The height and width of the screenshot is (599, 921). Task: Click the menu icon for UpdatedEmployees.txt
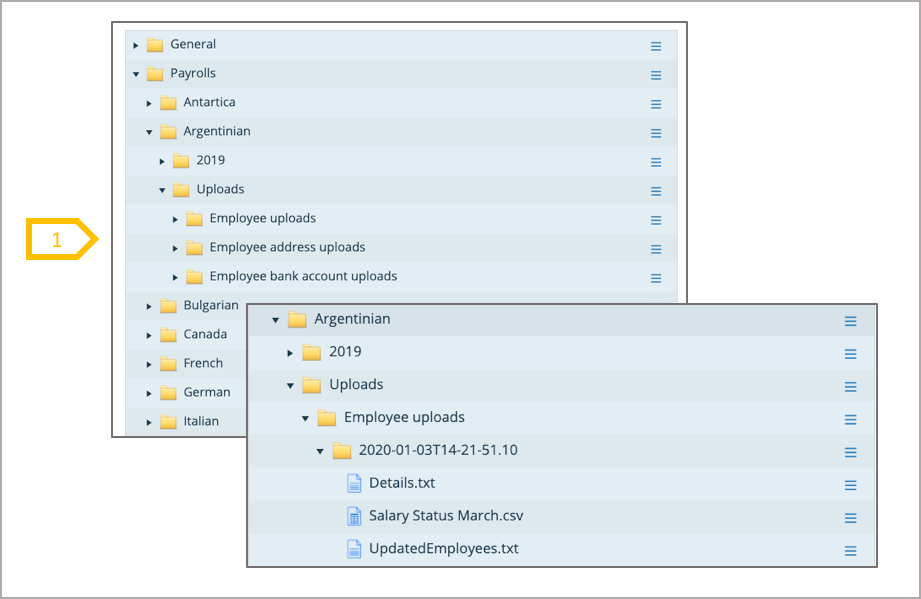click(850, 551)
